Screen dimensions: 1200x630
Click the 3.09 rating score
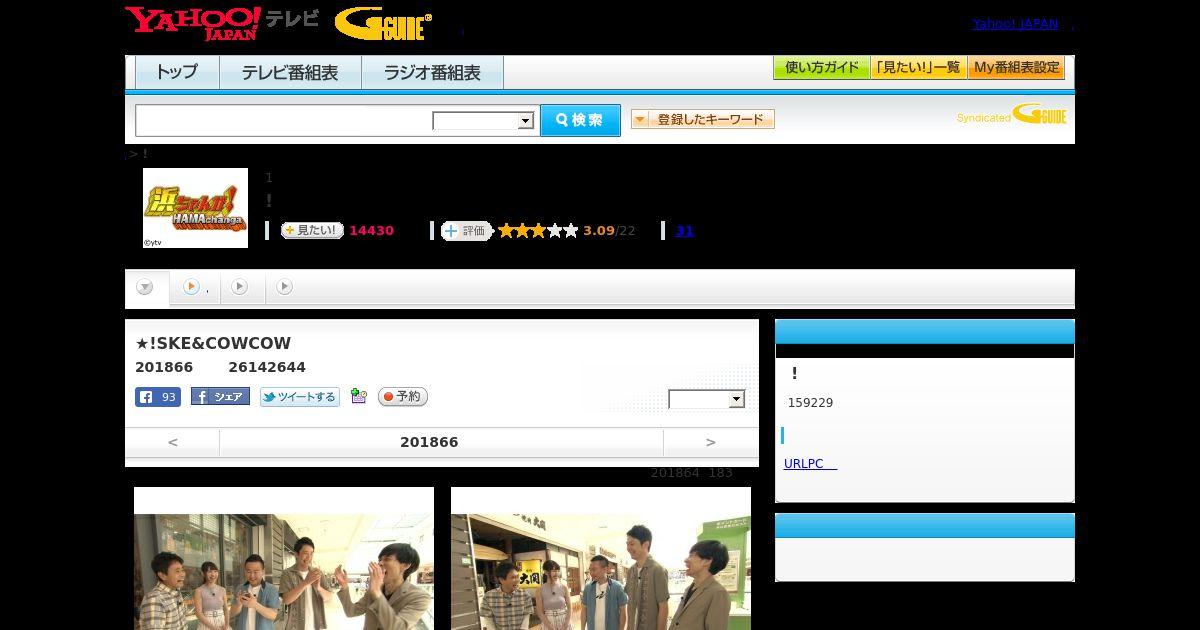point(599,231)
